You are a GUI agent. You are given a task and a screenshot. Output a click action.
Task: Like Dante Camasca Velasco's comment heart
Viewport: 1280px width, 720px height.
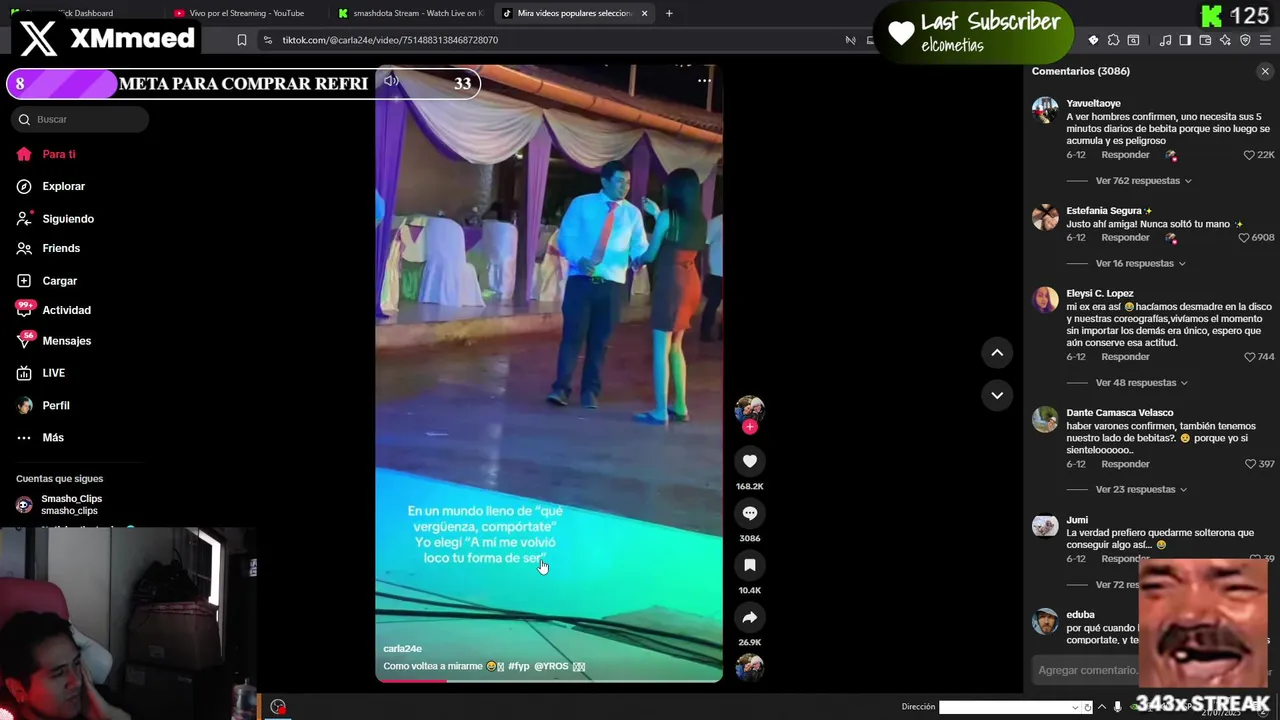click(x=1249, y=464)
